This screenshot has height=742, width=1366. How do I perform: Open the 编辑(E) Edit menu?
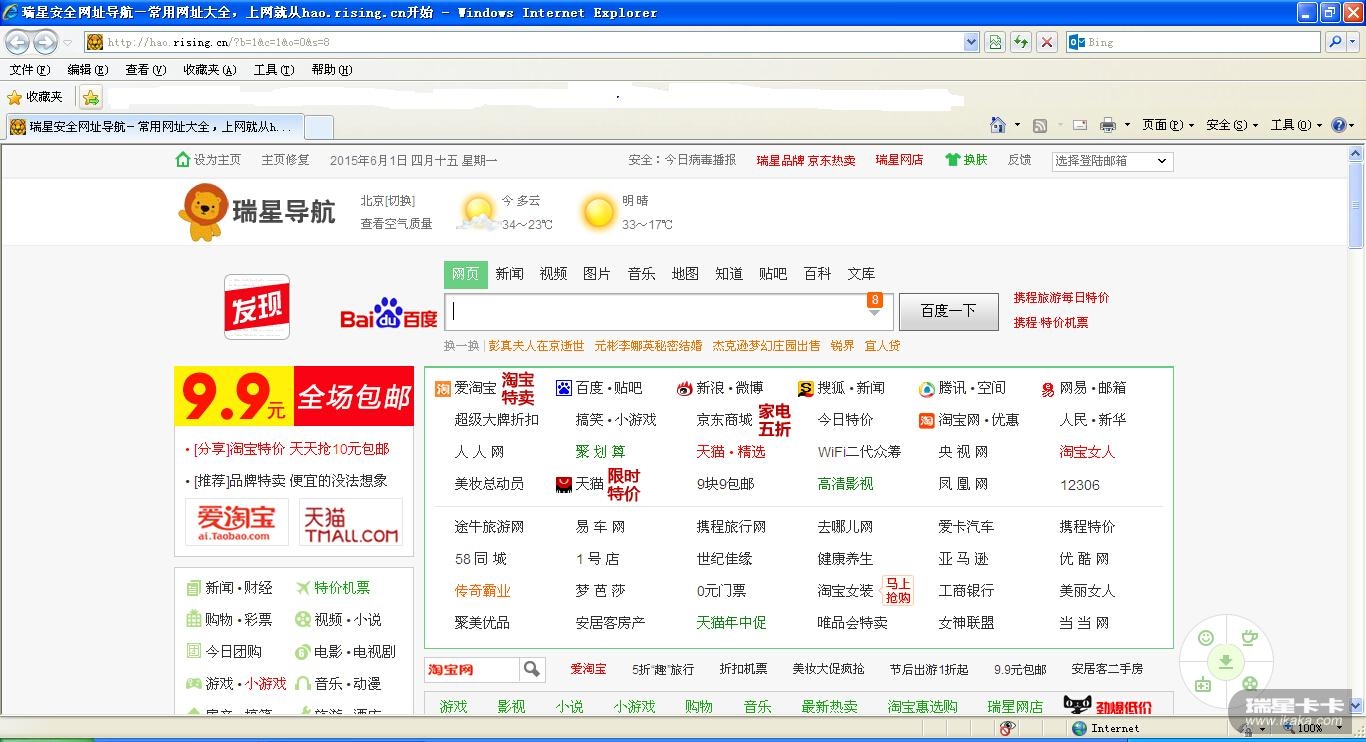(x=87, y=70)
